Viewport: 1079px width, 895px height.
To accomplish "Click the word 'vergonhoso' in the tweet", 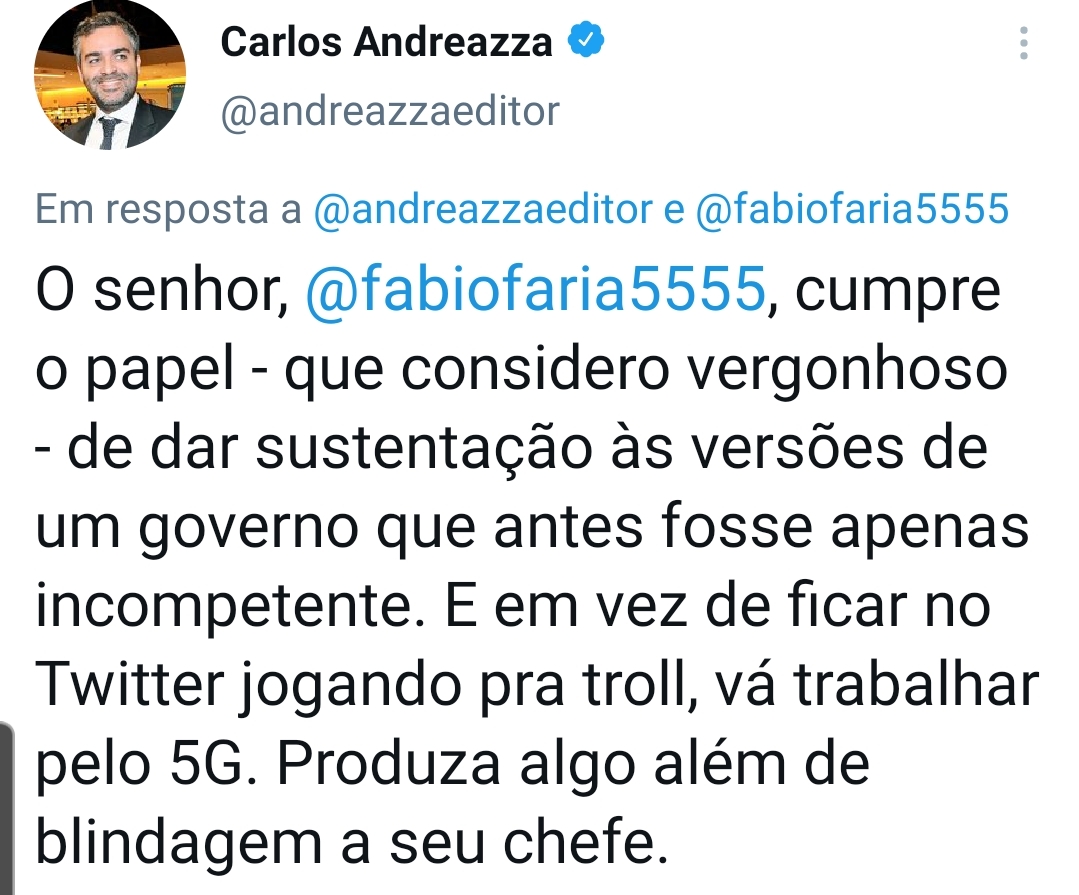I will coord(847,371).
